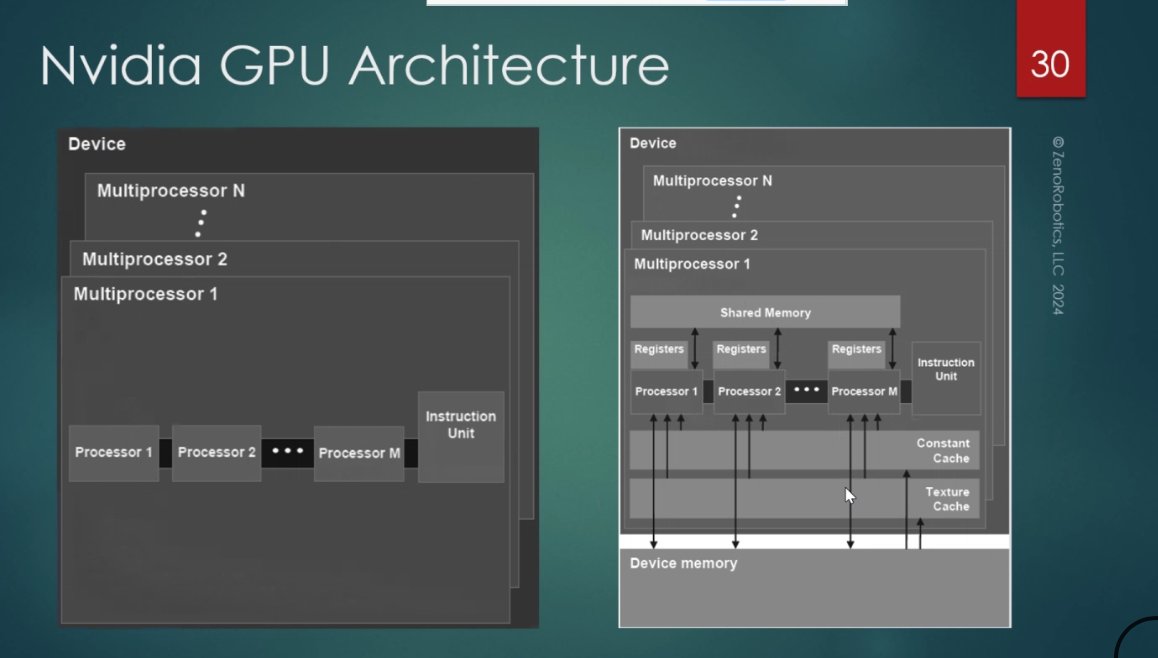Screen dimensions: 1158x658
Task: Click Processor M in the left diagram
Action: (x=359, y=453)
